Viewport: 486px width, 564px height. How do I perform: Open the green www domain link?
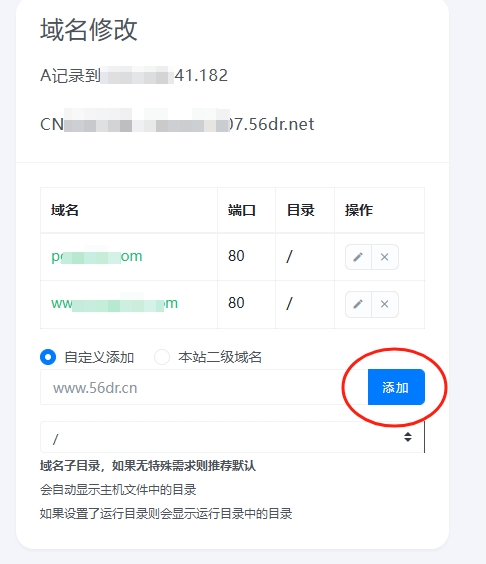114,303
